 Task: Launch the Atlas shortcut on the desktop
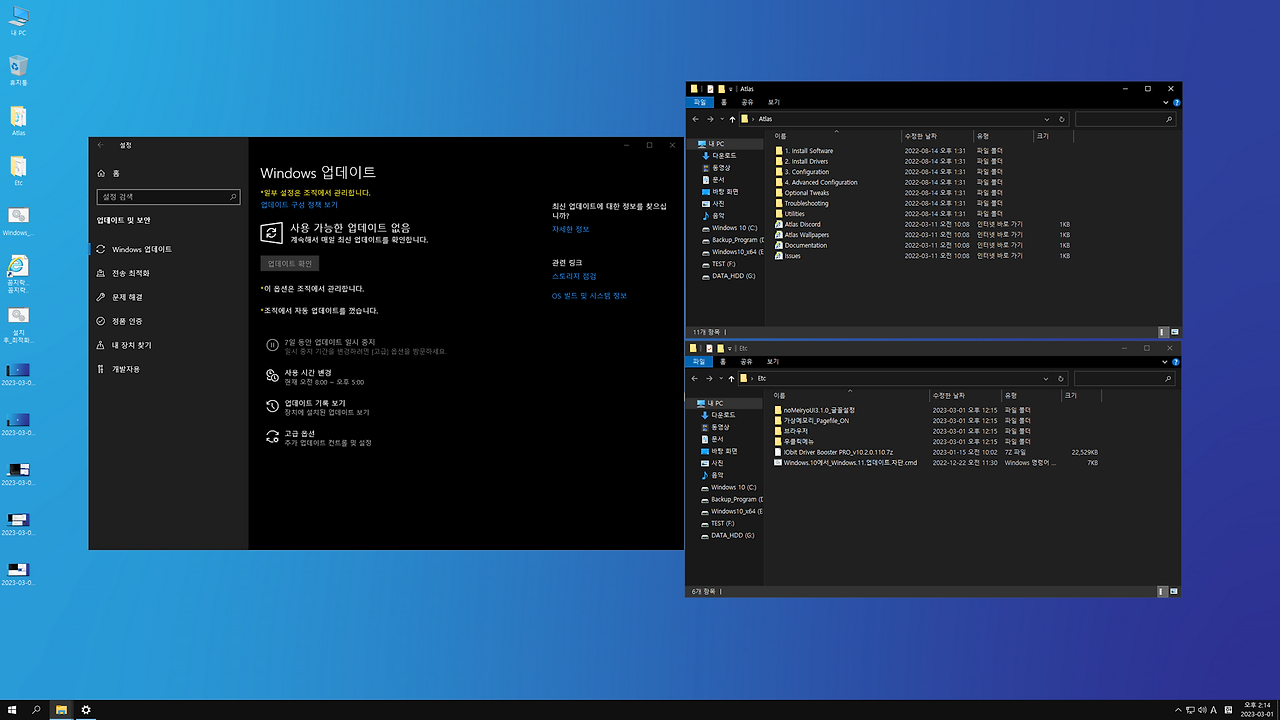pyautogui.click(x=17, y=117)
